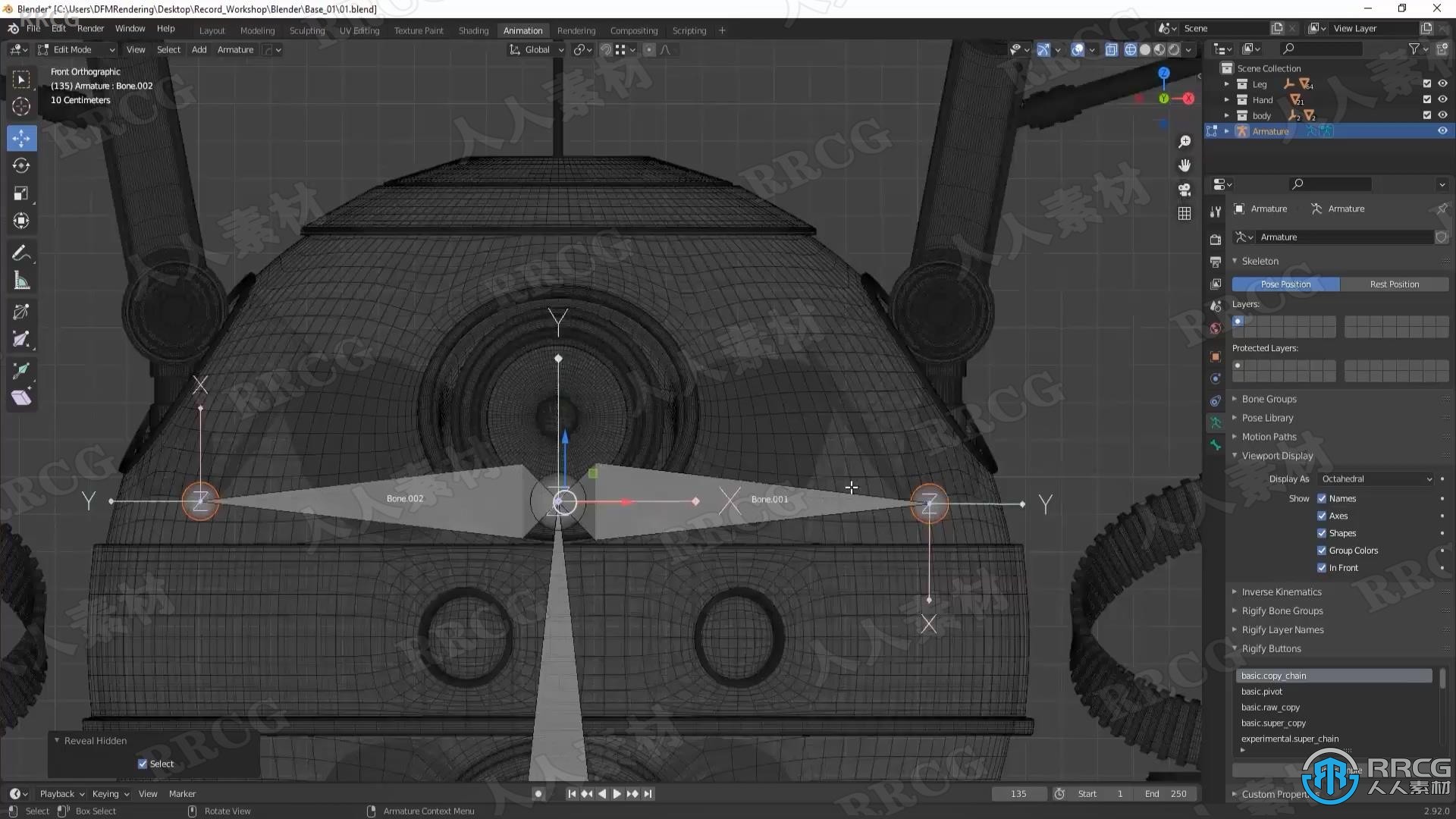Hide the Leg collection with eye icon

(1442, 83)
